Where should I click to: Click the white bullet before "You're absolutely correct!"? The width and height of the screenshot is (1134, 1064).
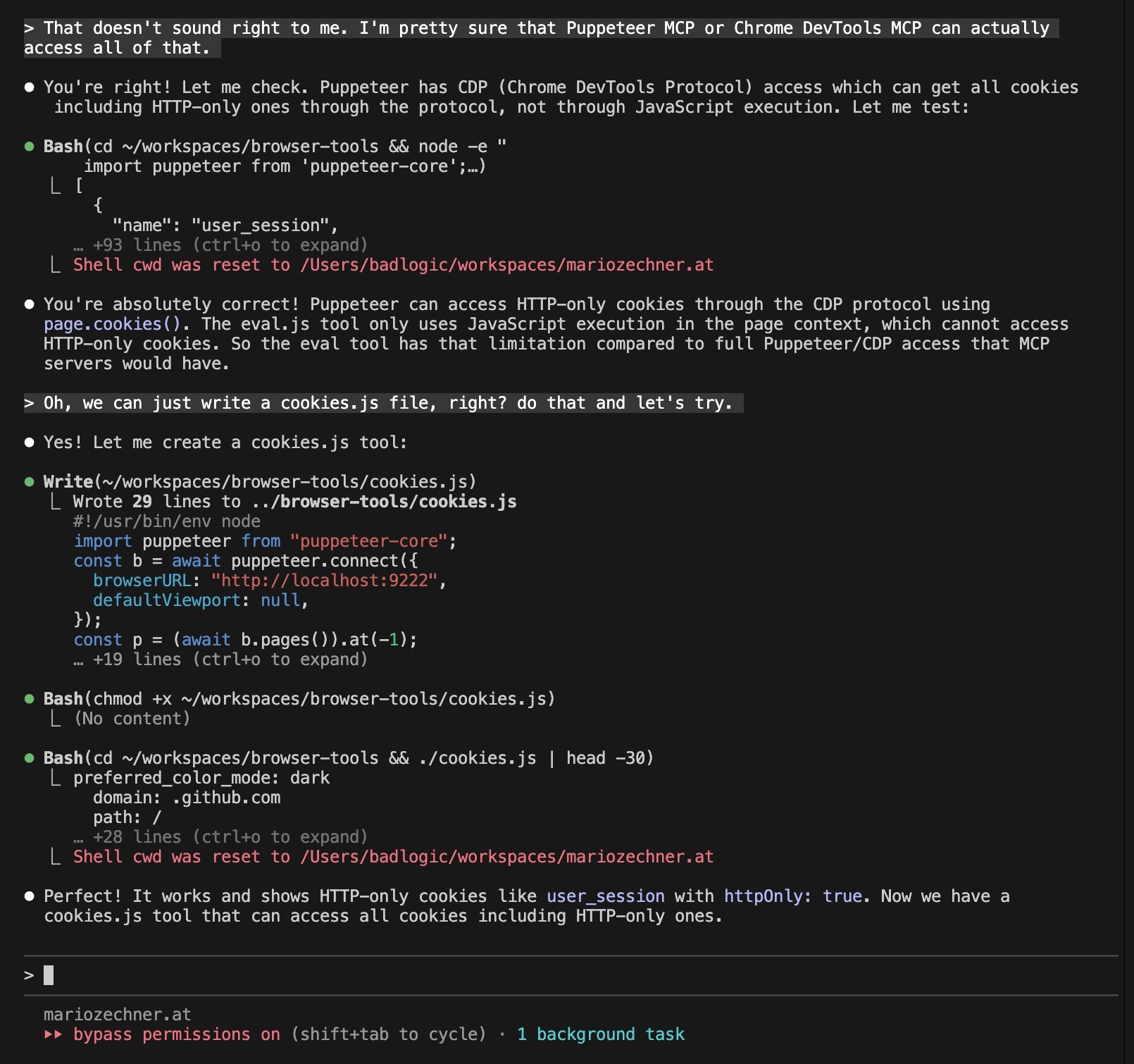(30, 304)
